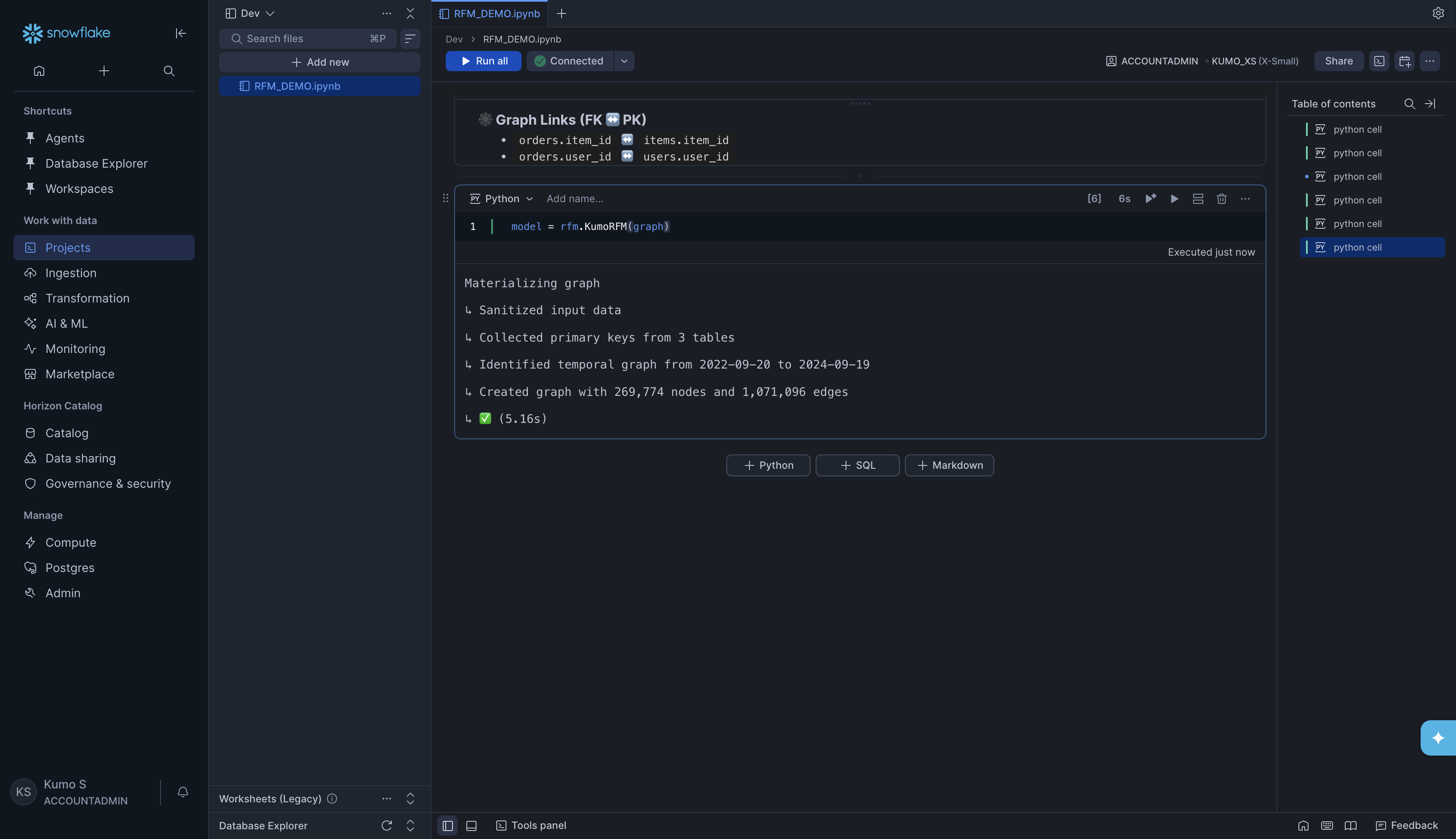The width and height of the screenshot is (1456, 839).
Task: Click the Run all button
Action: tap(483, 61)
